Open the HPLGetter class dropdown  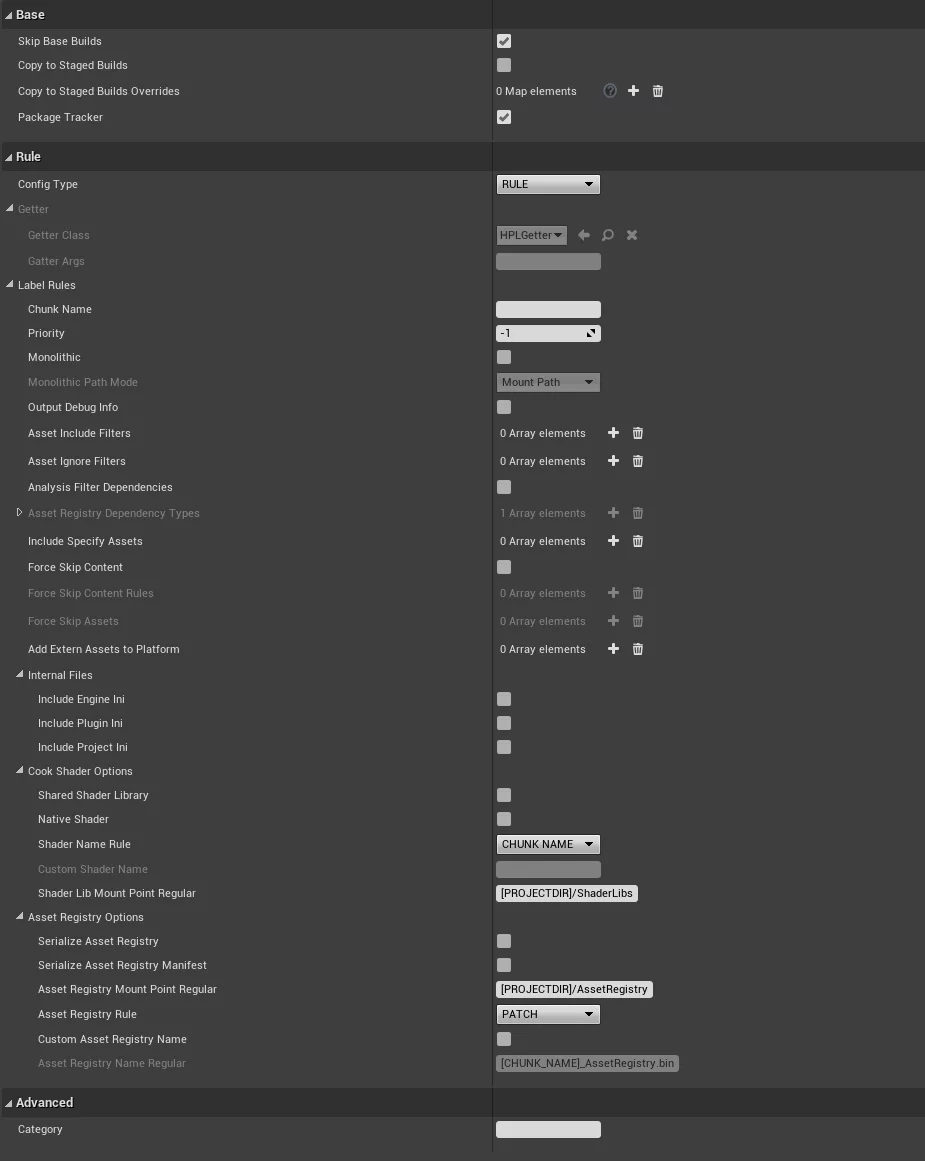pyautogui.click(x=531, y=235)
